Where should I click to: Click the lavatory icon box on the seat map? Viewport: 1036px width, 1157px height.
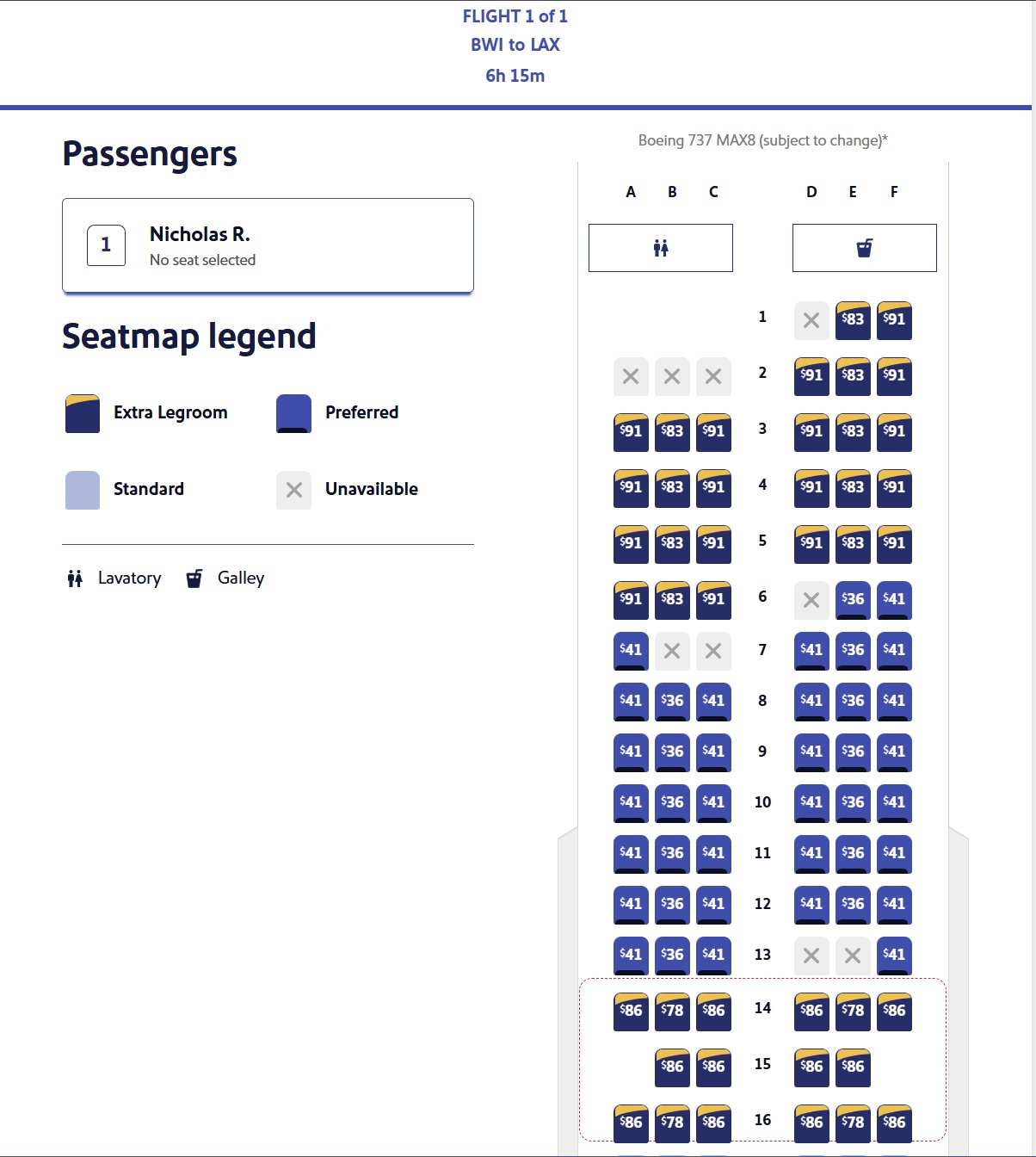(x=661, y=248)
